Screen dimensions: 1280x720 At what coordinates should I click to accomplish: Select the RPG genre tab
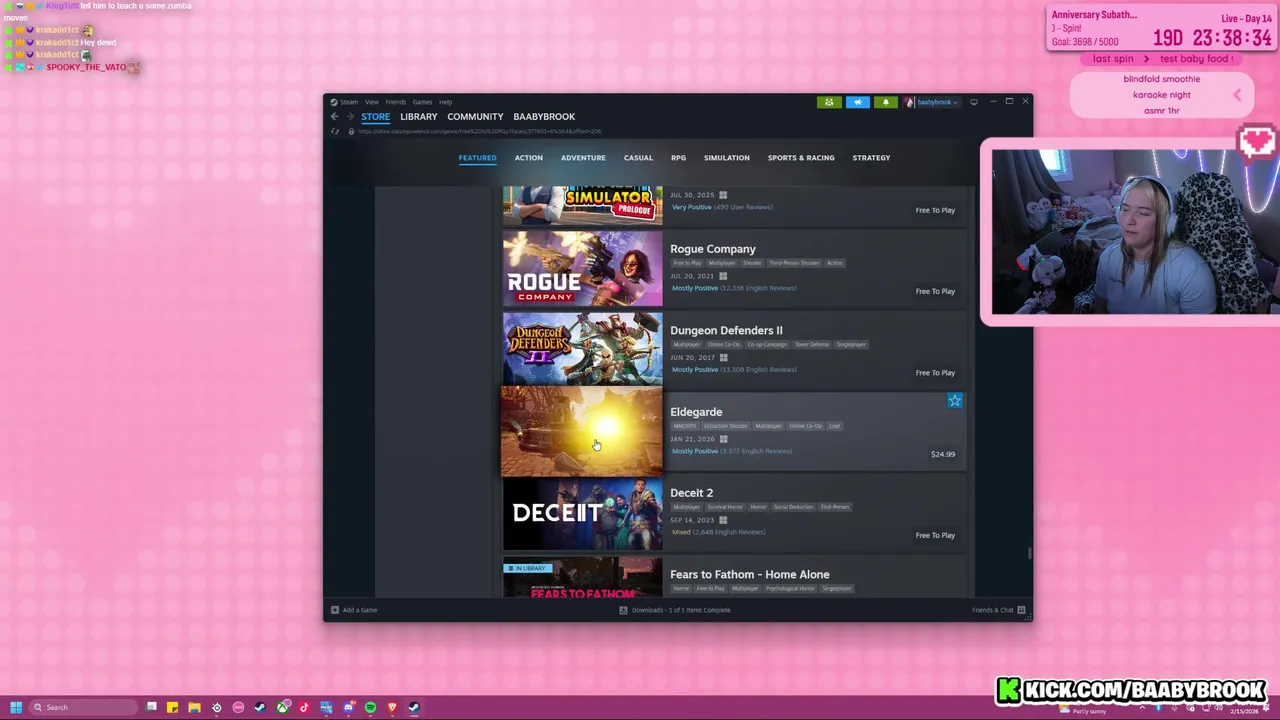pos(678,158)
